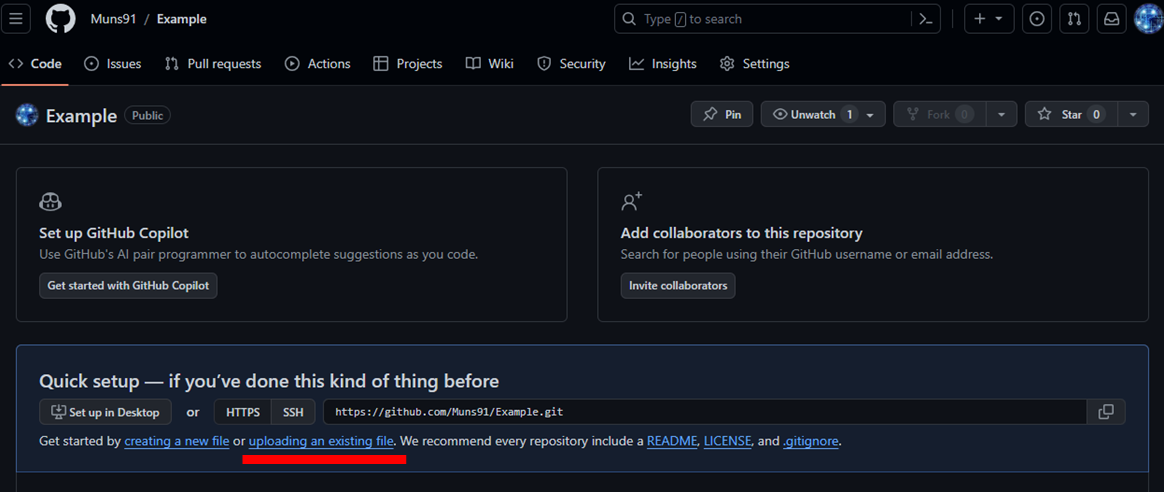The image size is (1164, 492).
Task: Open the Issues tab
Action: (113, 64)
